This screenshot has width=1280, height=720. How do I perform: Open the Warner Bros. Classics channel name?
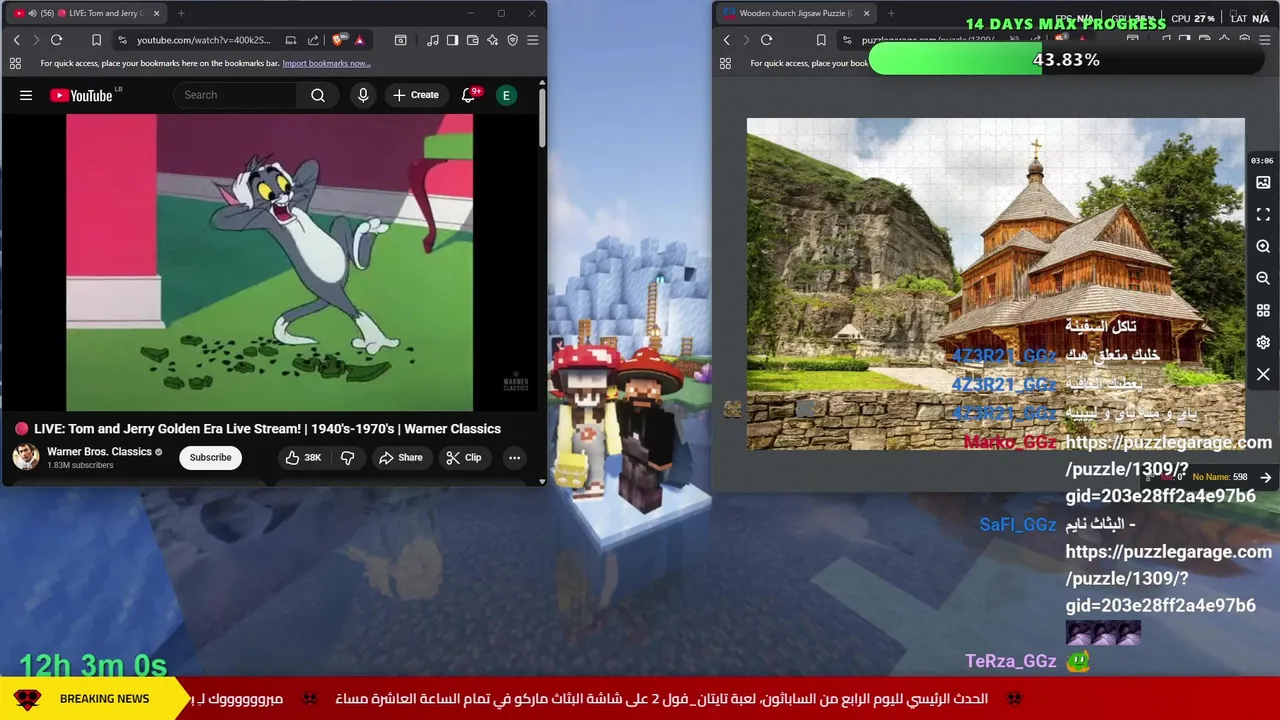click(x=99, y=452)
